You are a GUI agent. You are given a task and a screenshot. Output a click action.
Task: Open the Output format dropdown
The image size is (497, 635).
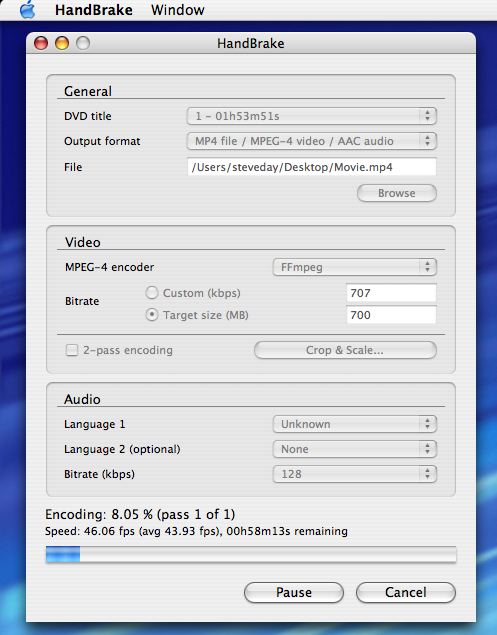pos(311,141)
